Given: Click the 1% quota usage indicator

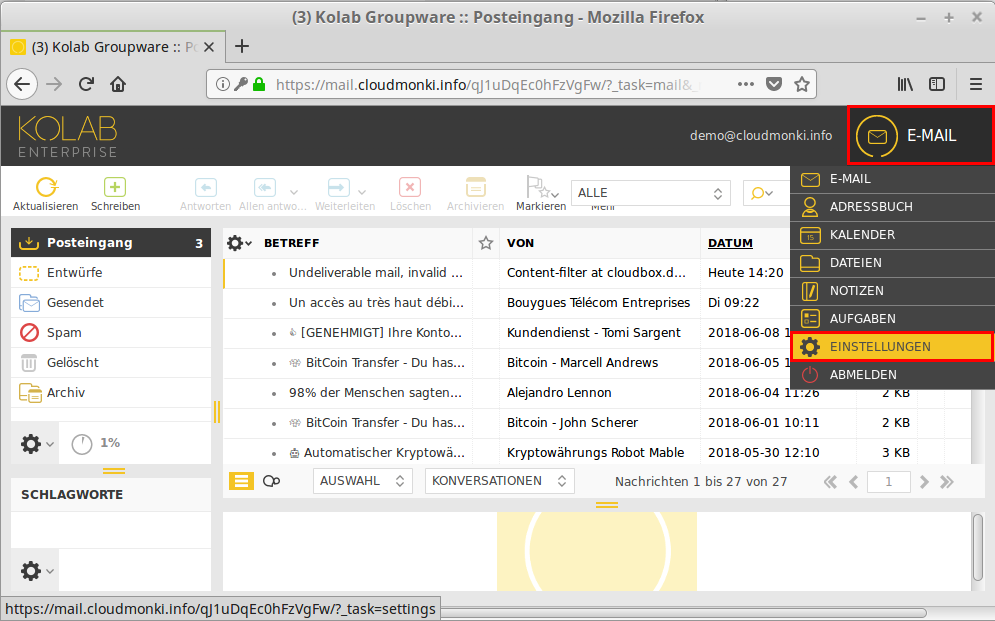Looking at the screenshot, I should tap(95, 443).
